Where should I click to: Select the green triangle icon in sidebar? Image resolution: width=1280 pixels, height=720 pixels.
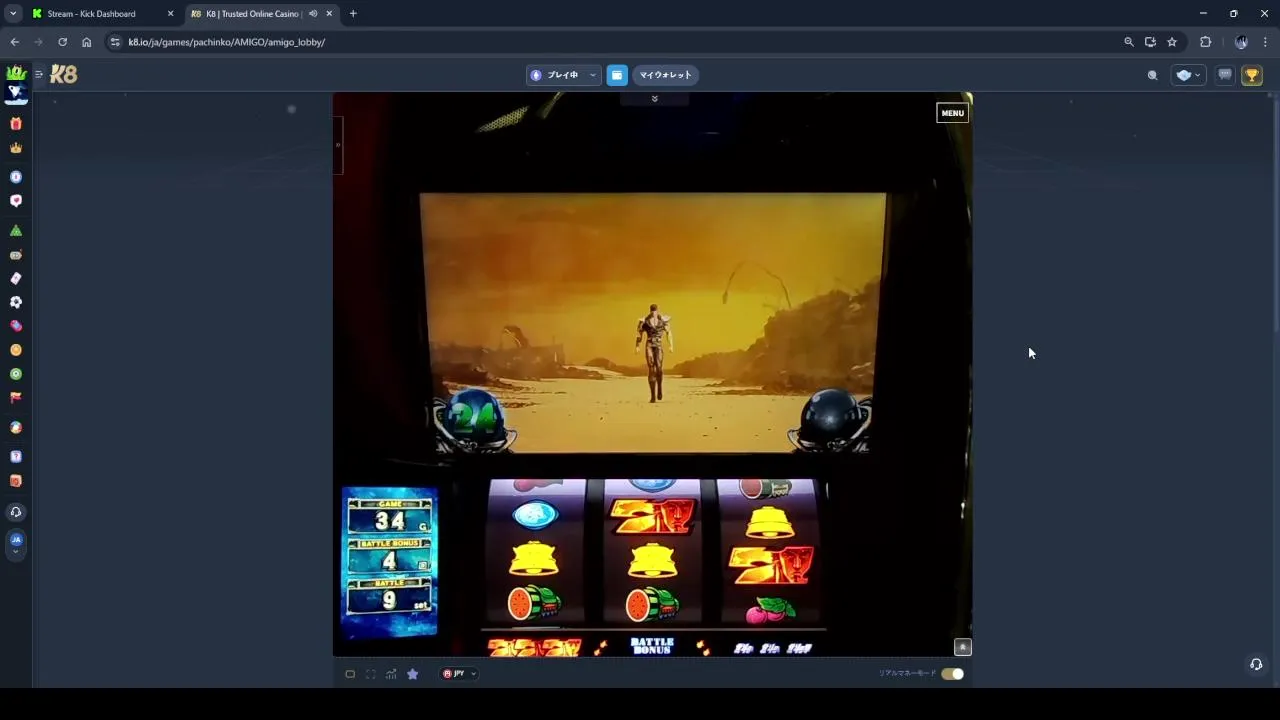15,231
